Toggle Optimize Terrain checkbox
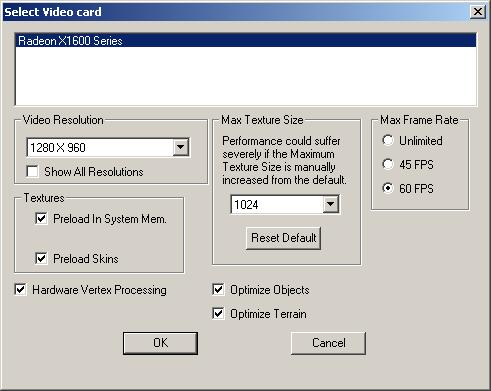491x391 pixels. click(218, 313)
